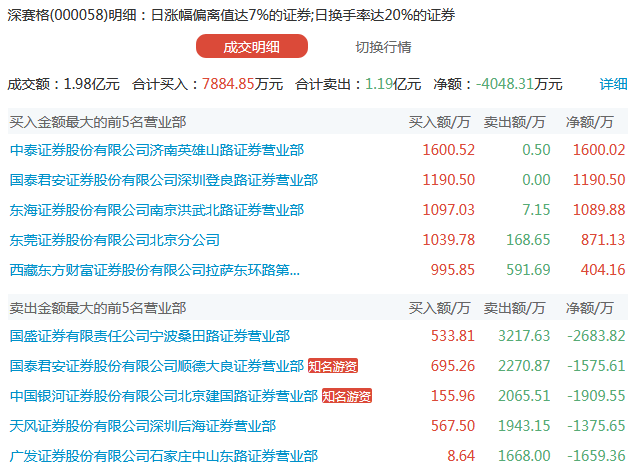Click 知名游资 badge next to 北京建国路
Screen dimensions: 634x468
pos(347,396)
